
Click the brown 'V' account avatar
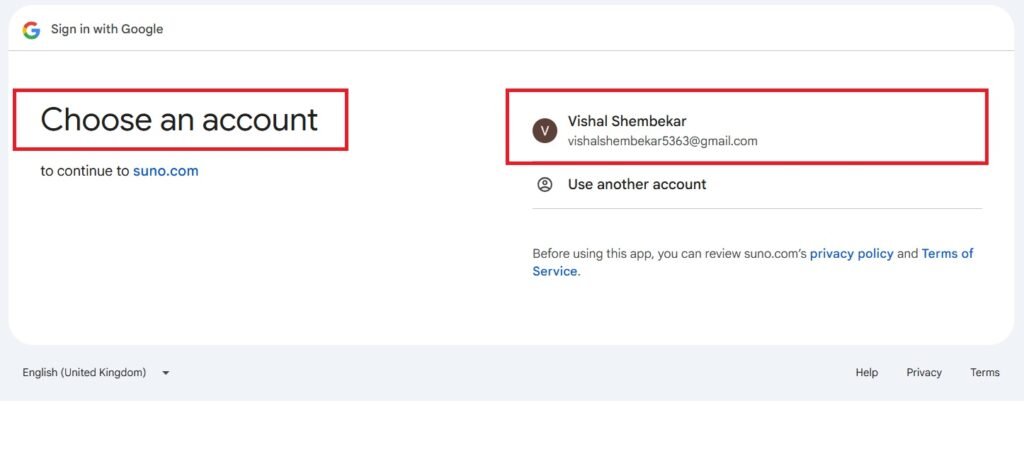pyautogui.click(x=544, y=130)
